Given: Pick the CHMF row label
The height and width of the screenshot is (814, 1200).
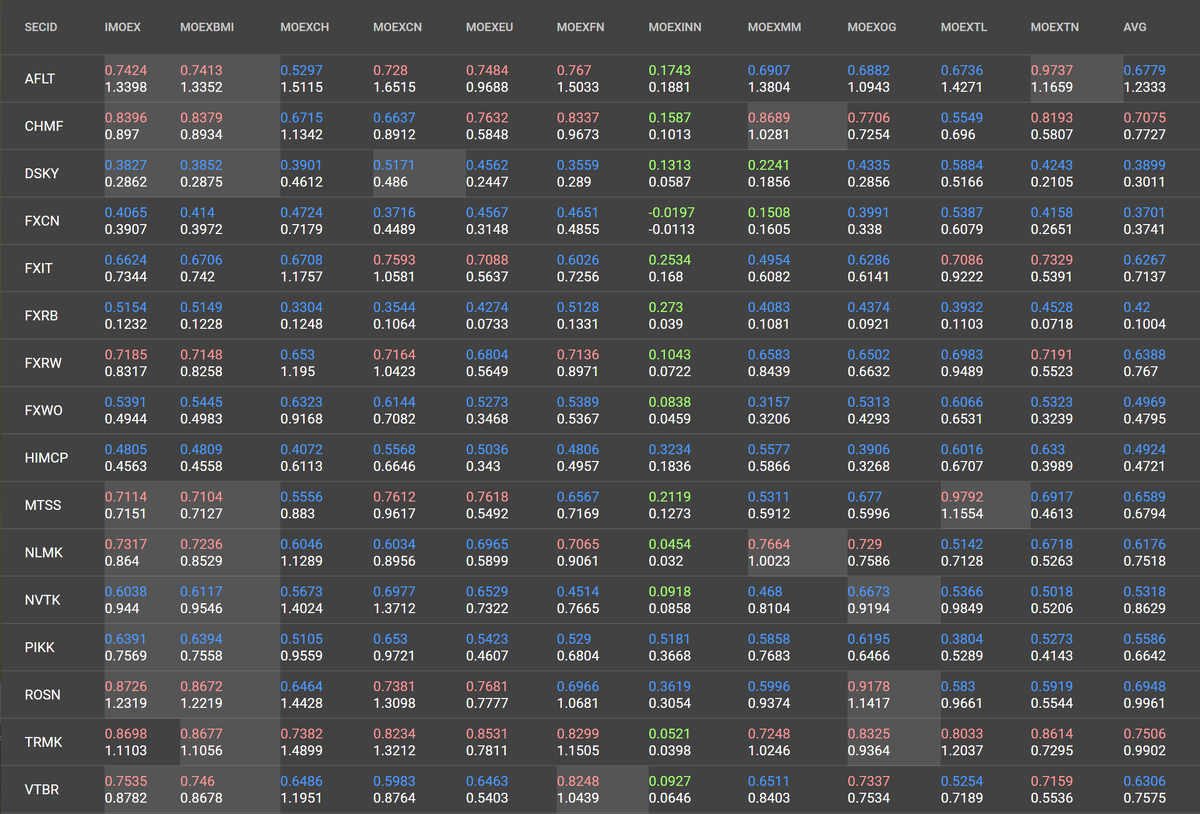Looking at the screenshot, I should [42, 126].
